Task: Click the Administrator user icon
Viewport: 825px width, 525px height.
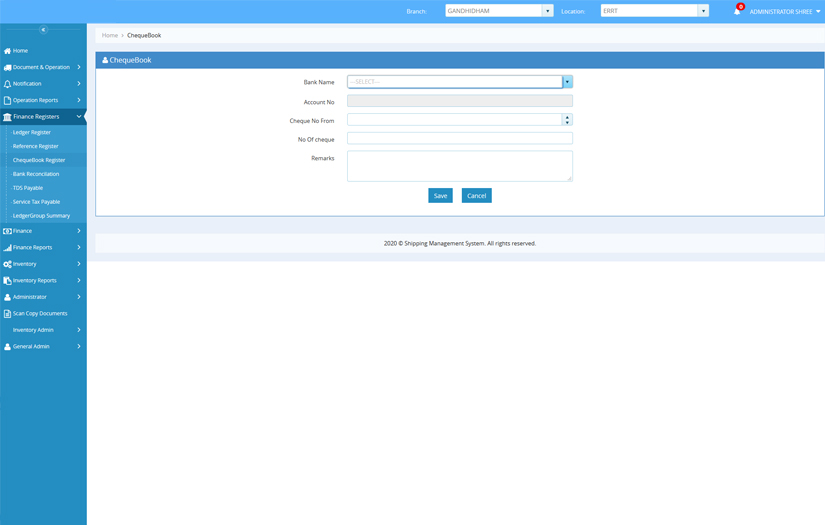Action: click(7, 297)
